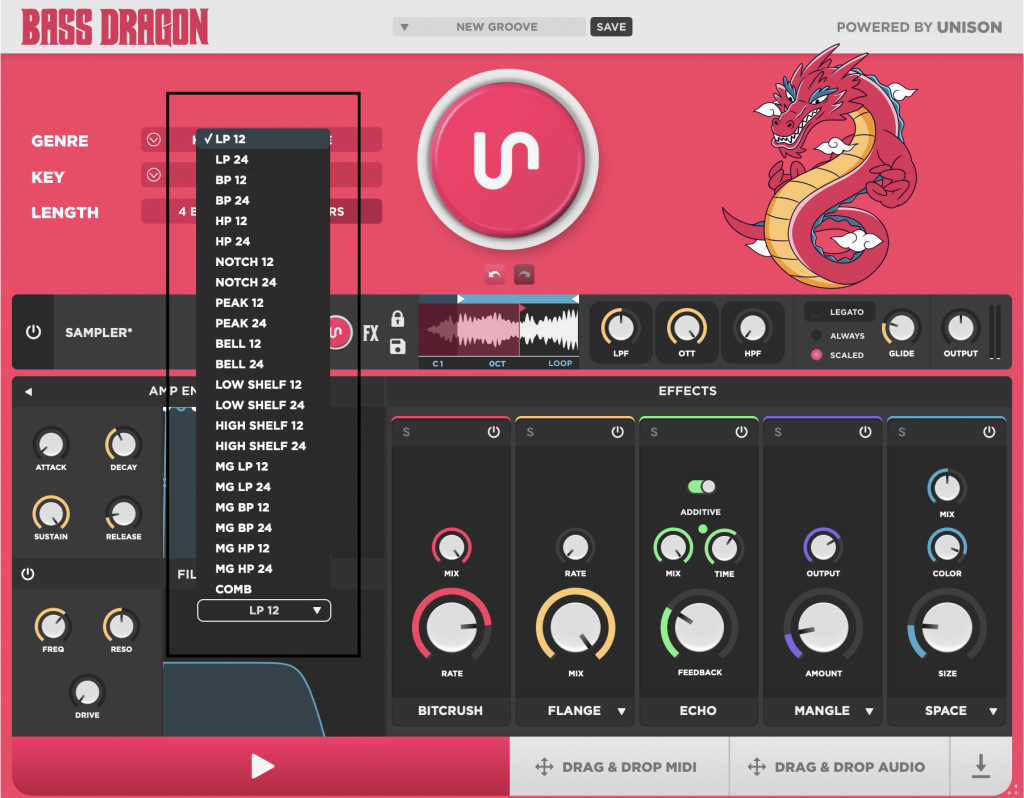The image size is (1024, 798).
Task: Click the SAVE button in the top bar
Action: (611, 27)
